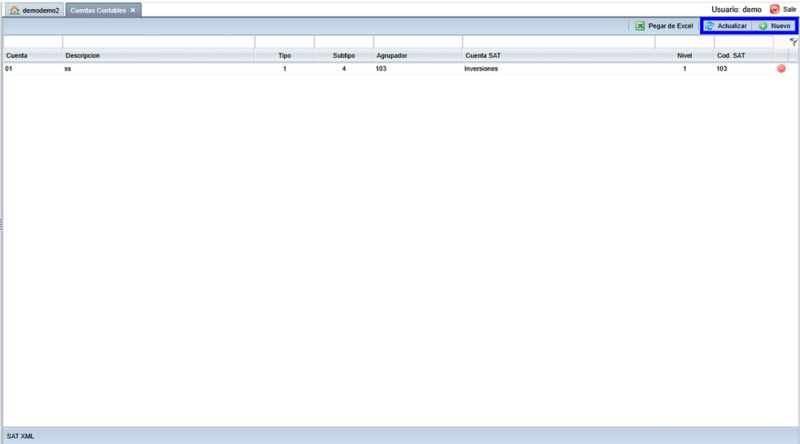The width and height of the screenshot is (800, 444).
Task: Sort by Cod. SAT column header
Action: tap(743, 55)
